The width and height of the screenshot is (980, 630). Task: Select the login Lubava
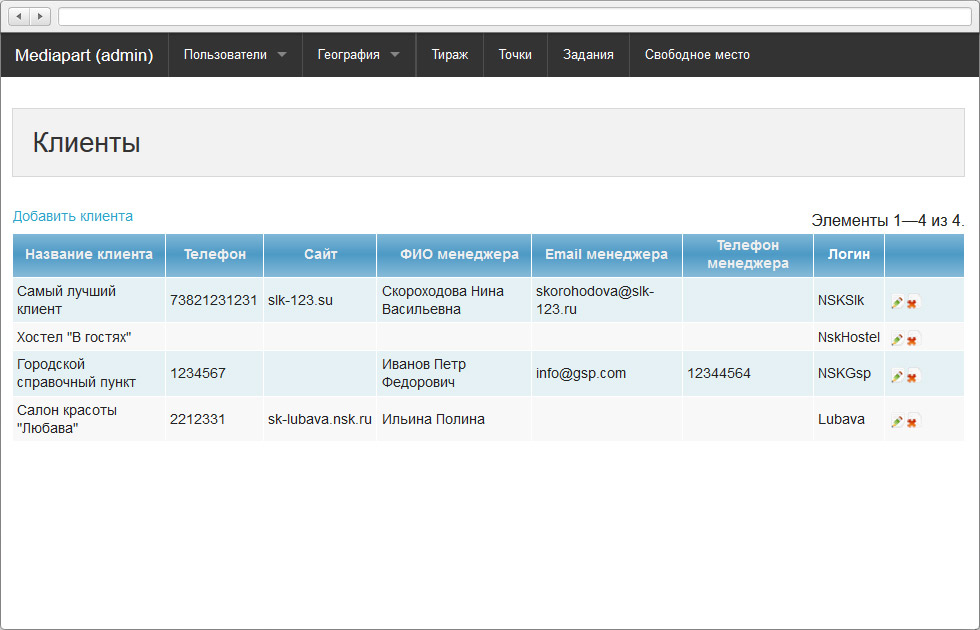tap(841, 419)
